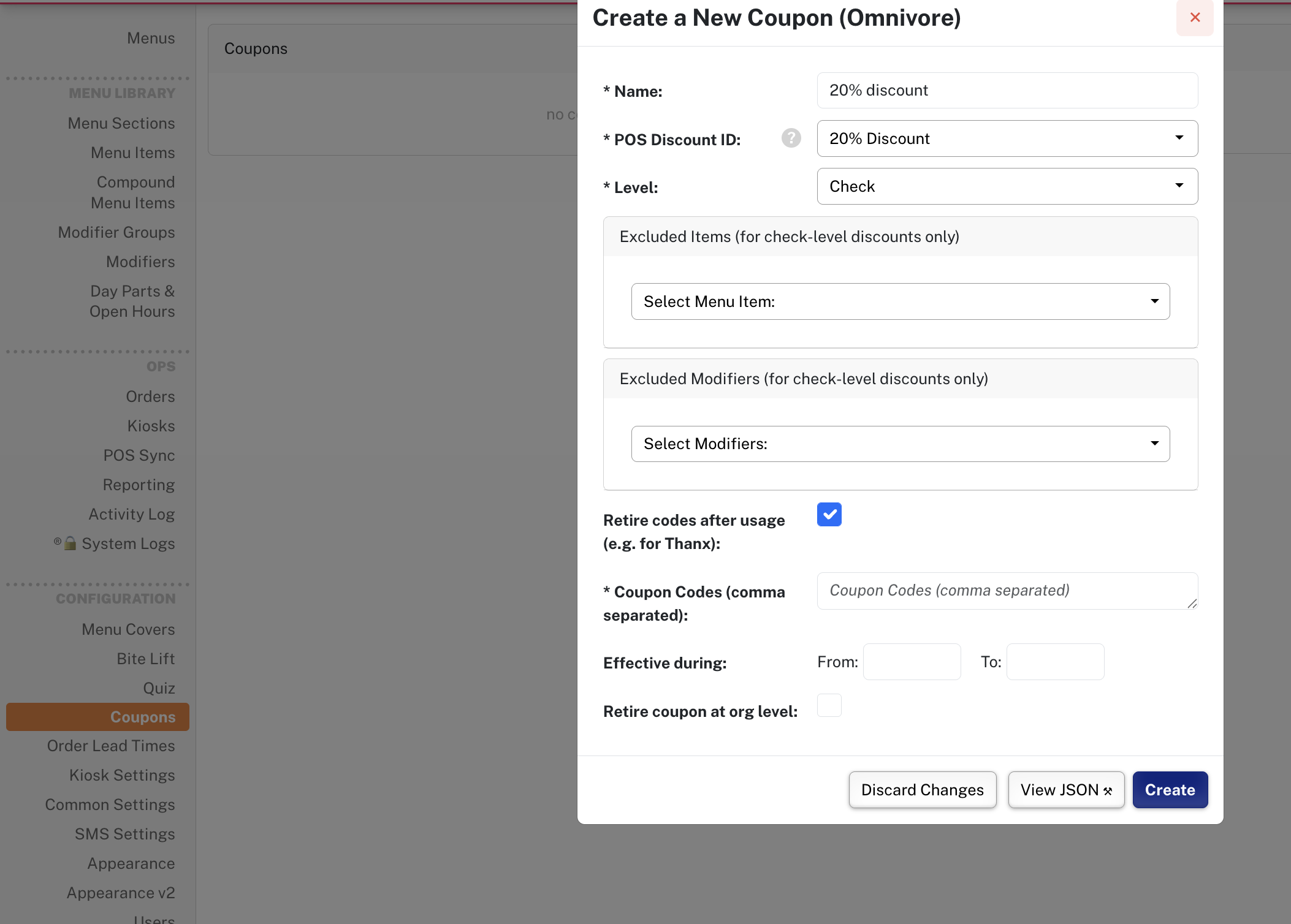The image size is (1291, 924).
Task: Click the lock icon beside System Logs
Action: (x=70, y=543)
